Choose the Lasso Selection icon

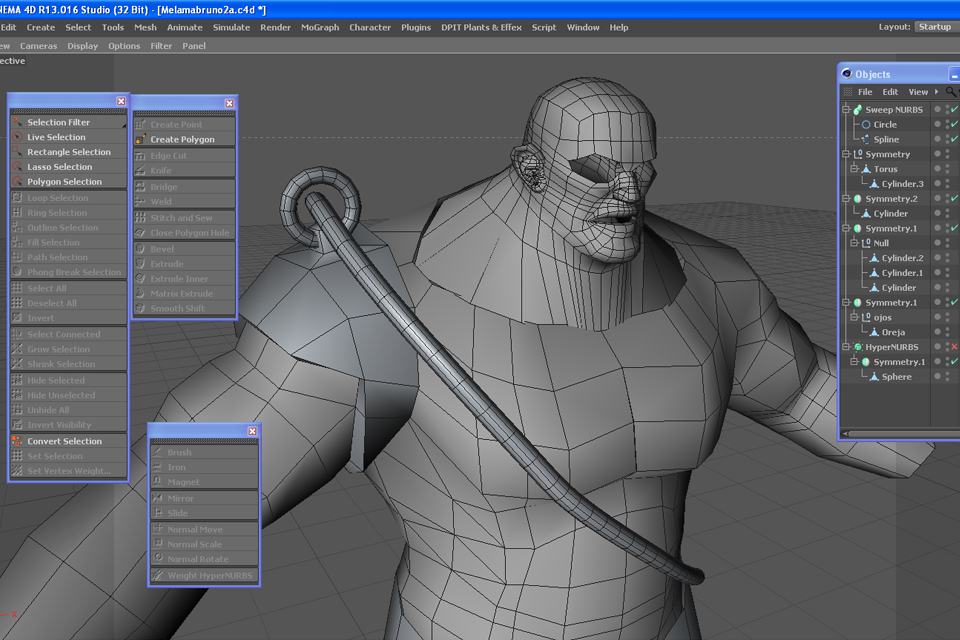tap(17, 167)
